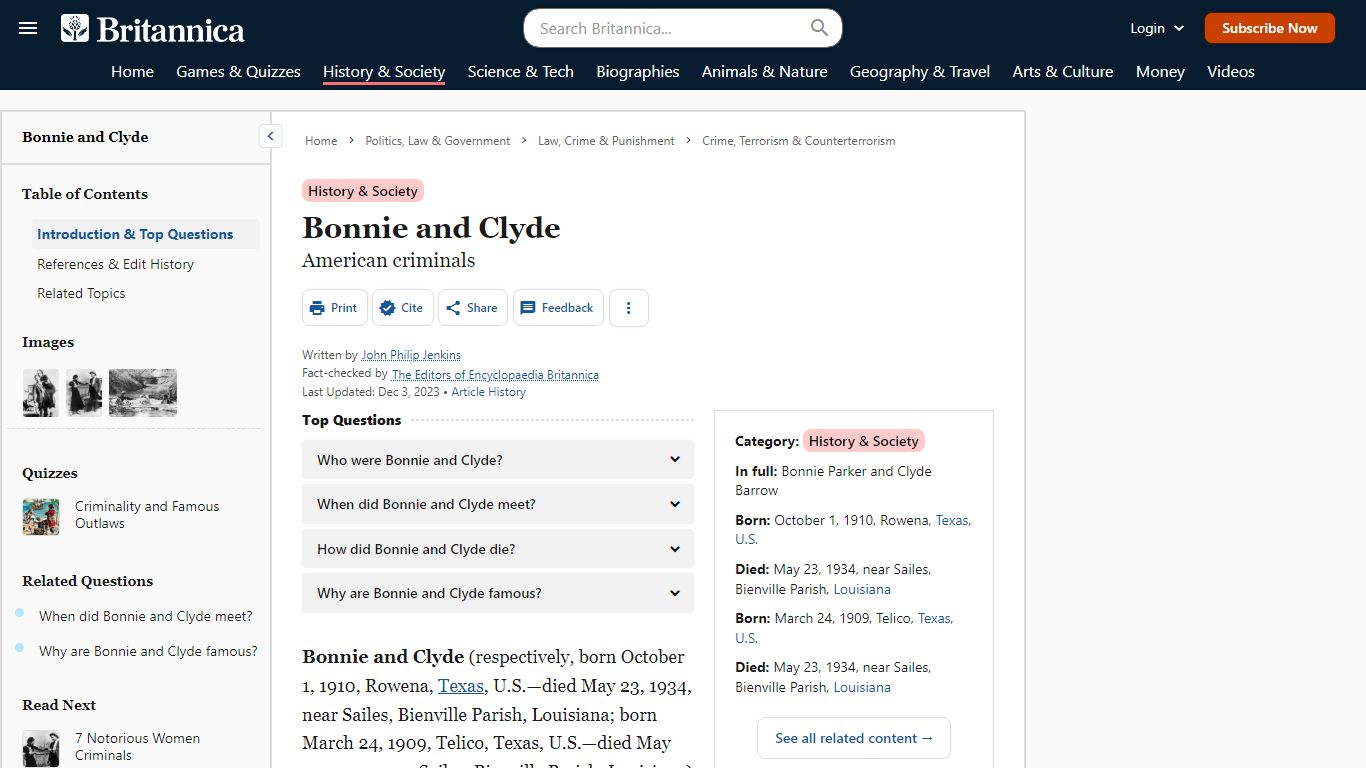This screenshot has height=768, width=1366.
Task: Open the Login dropdown
Action: (x=1157, y=28)
